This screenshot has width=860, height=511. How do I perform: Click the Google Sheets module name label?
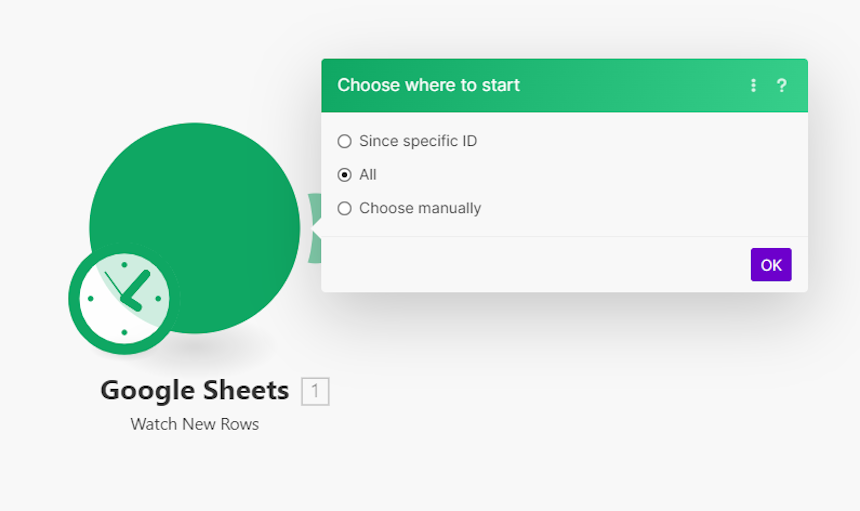point(195,391)
